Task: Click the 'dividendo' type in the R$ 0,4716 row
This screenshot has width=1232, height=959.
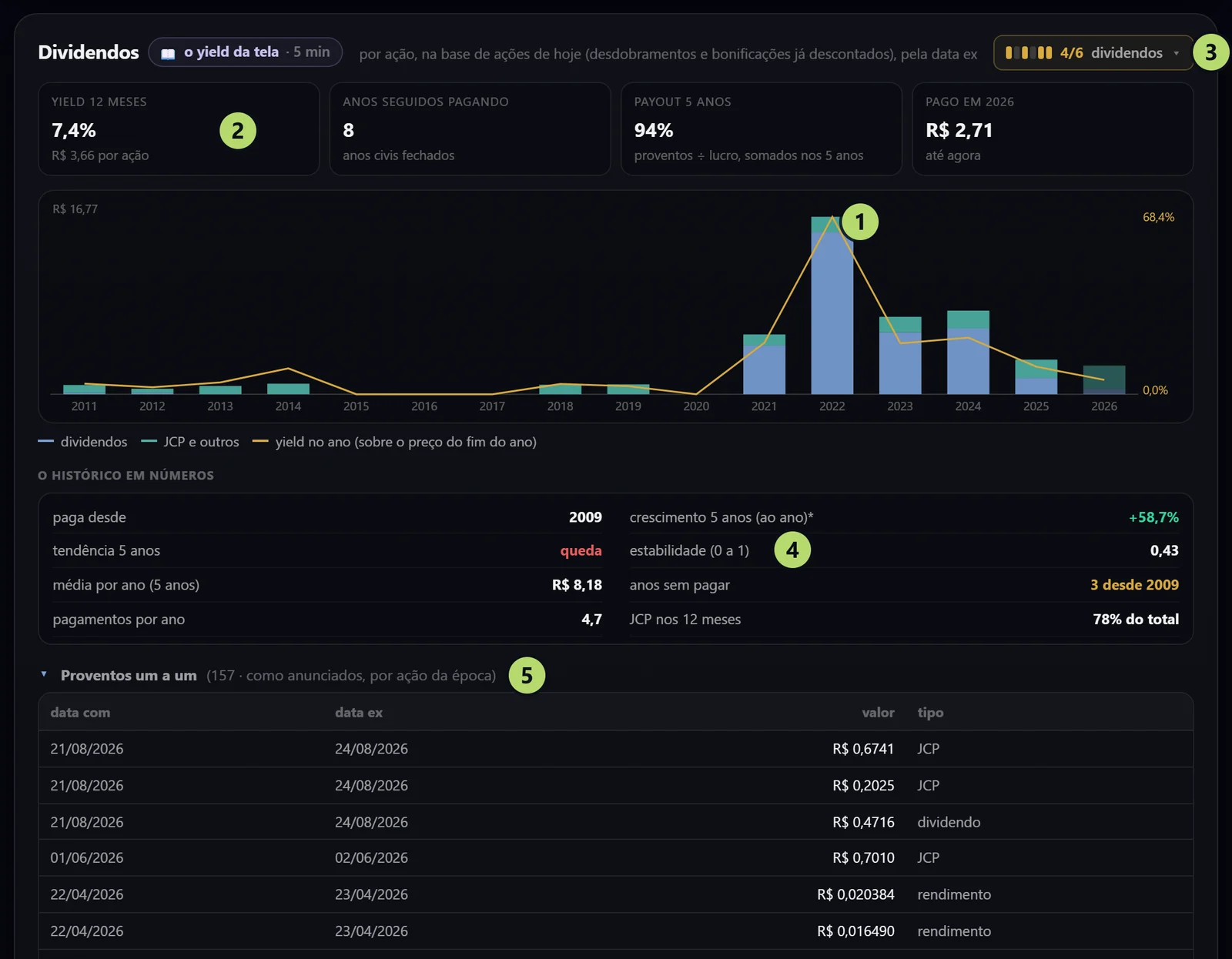Action: tap(949, 822)
